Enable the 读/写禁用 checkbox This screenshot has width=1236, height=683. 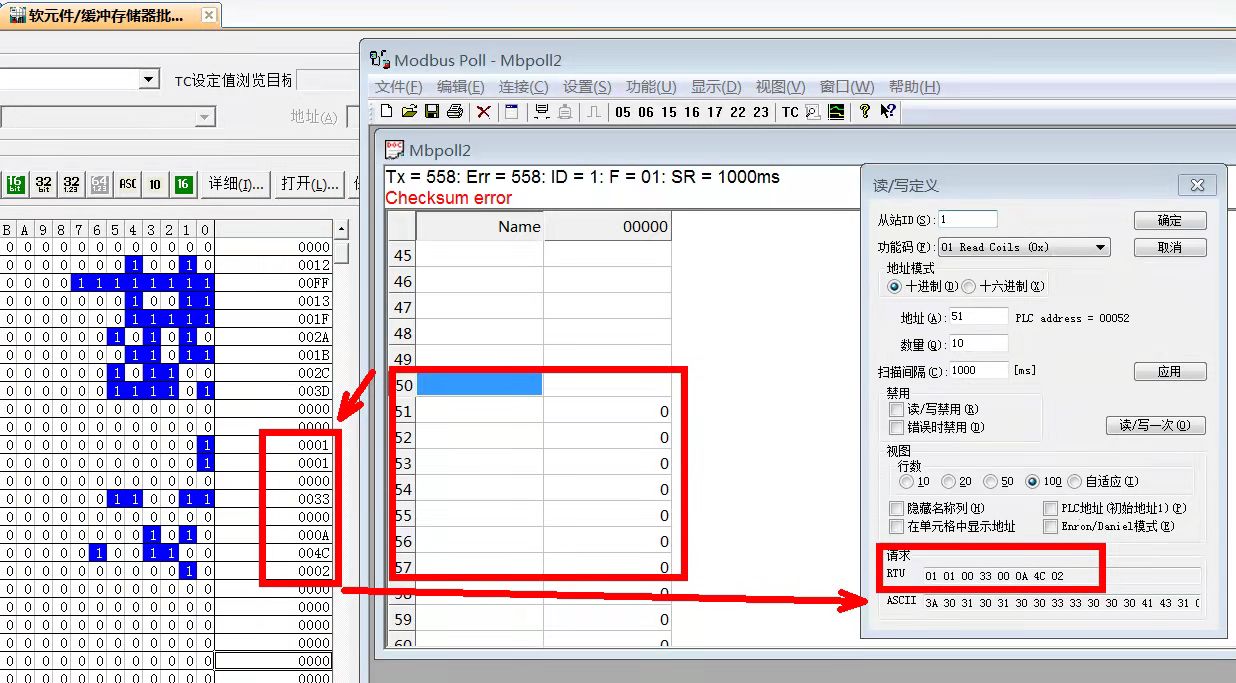[896, 409]
